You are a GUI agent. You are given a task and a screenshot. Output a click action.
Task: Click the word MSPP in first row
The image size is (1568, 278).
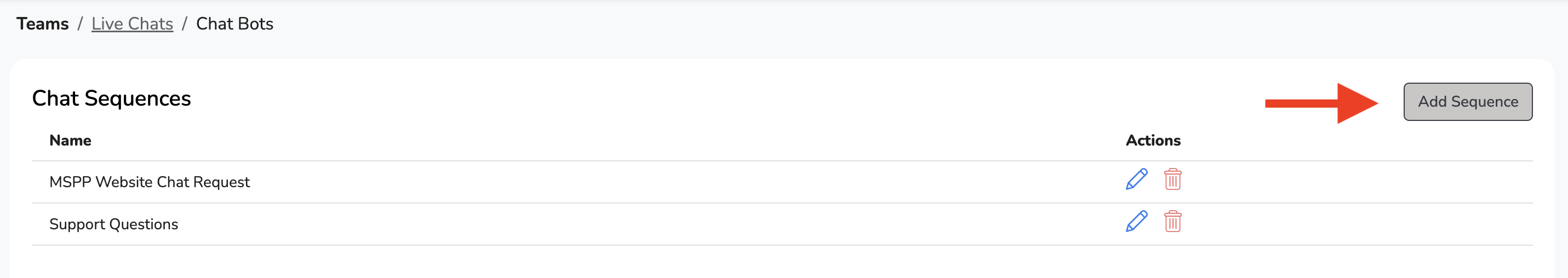click(x=70, y=182)
